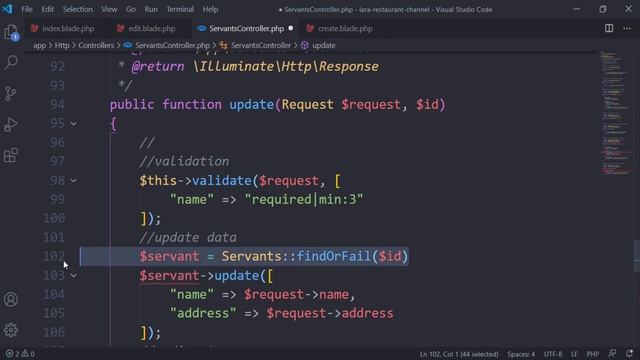
Task: Change indentation via Spaces: 4
Action: tap(521, 354)
